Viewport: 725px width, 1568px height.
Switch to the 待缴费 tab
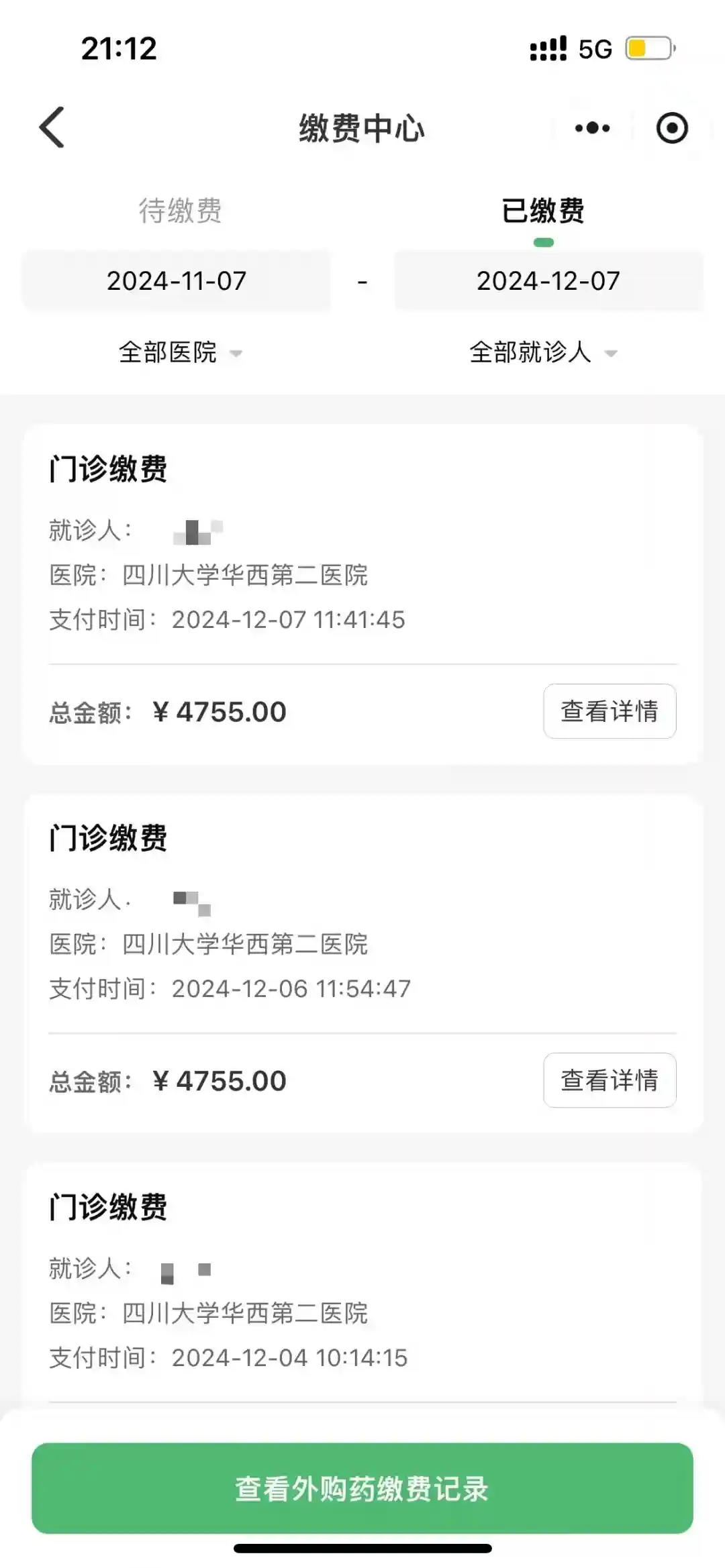point(180,211)
